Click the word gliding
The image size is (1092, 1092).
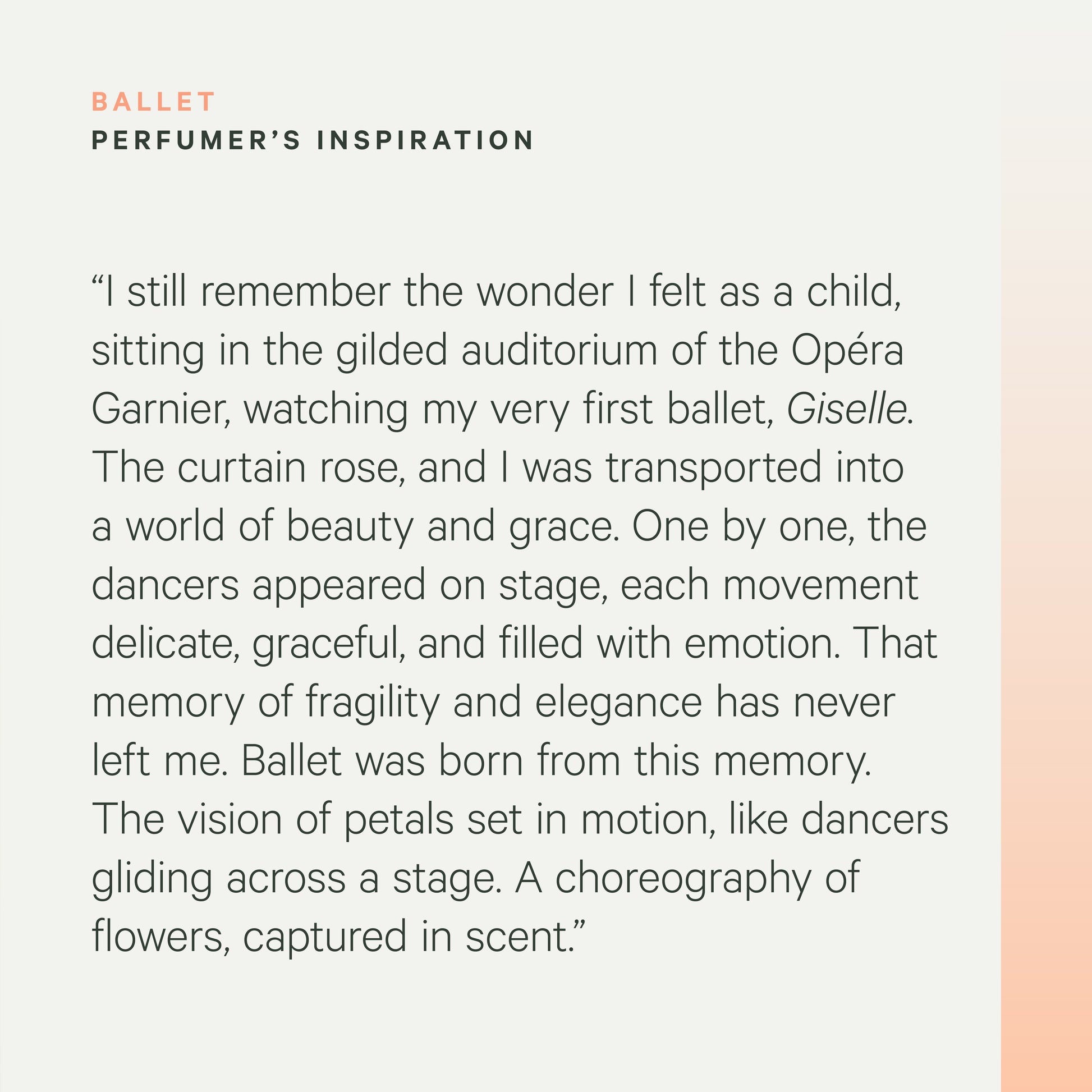(x=152, y=879)
